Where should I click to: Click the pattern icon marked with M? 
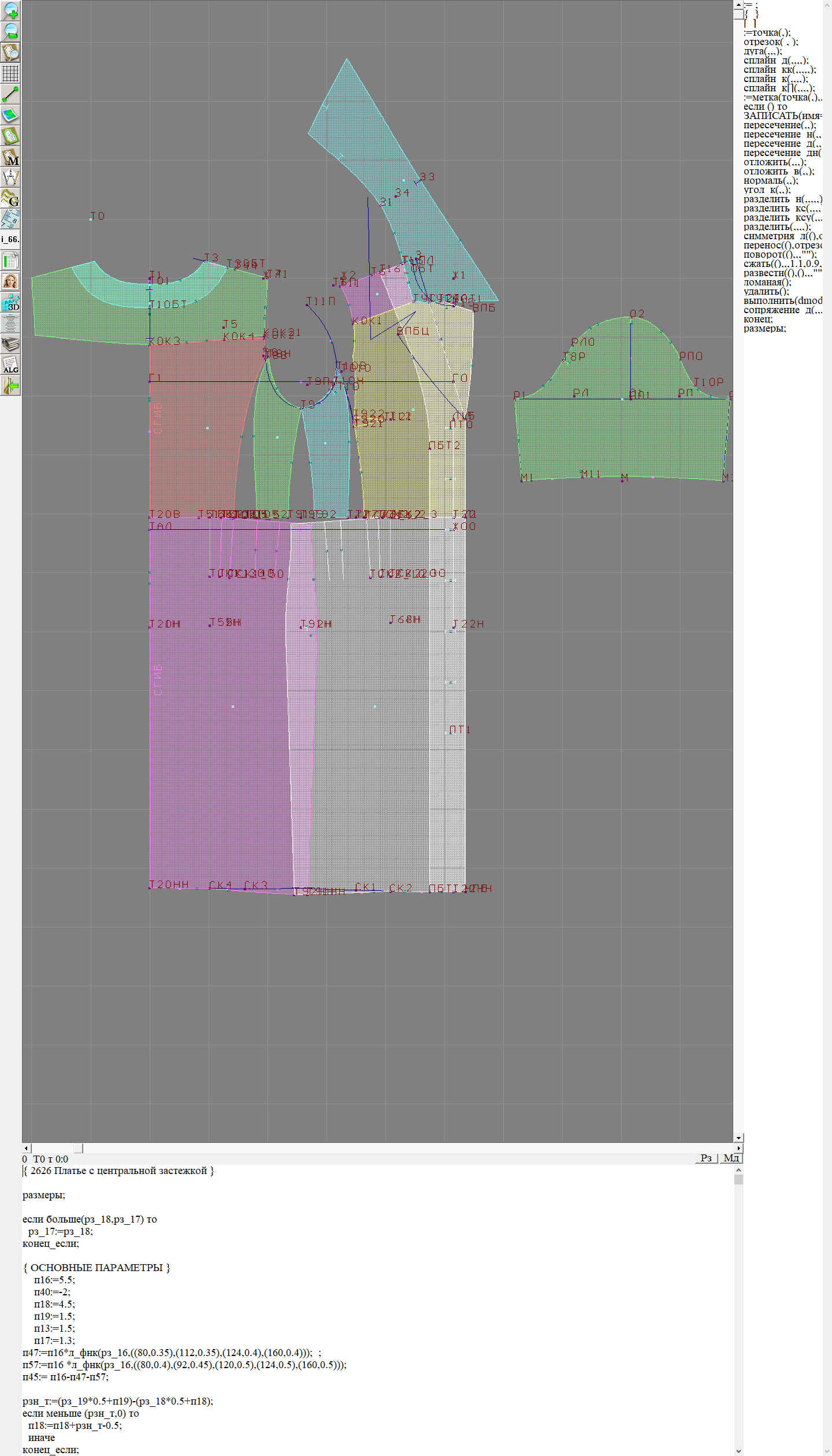pyautogui.click(x=10, y=157)
